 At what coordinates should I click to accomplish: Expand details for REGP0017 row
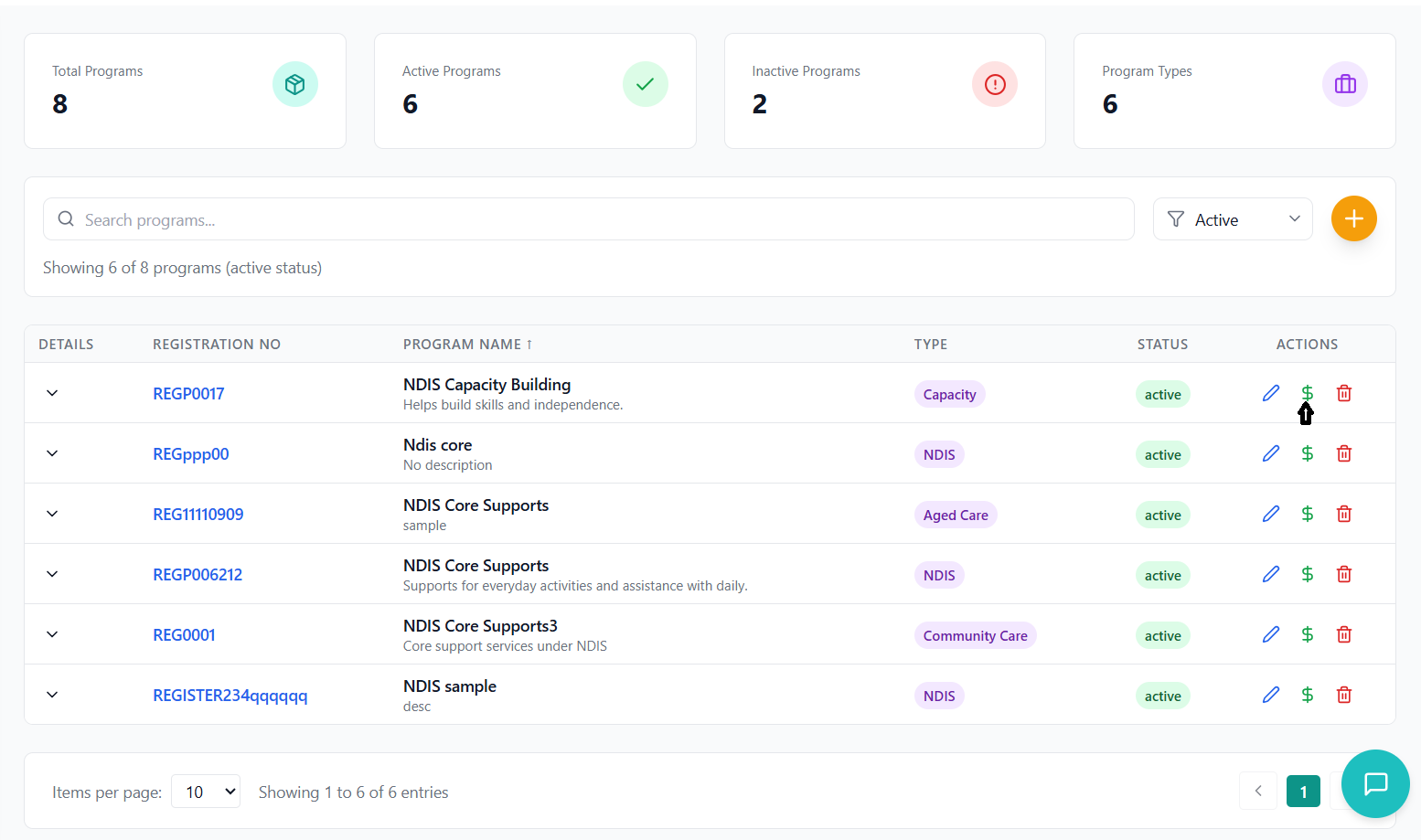(52, 393)
